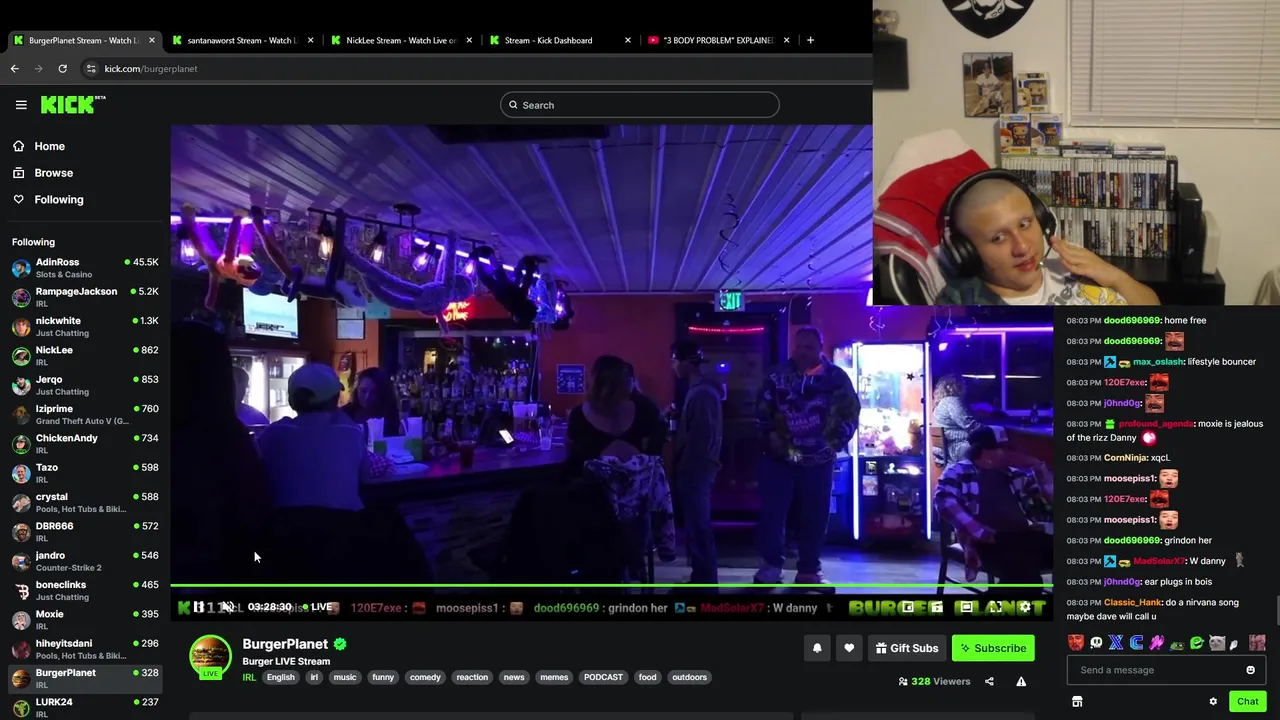Open the hamburger sidebar menu
The height and width of the screenshot is (720, 1280).
21,104
